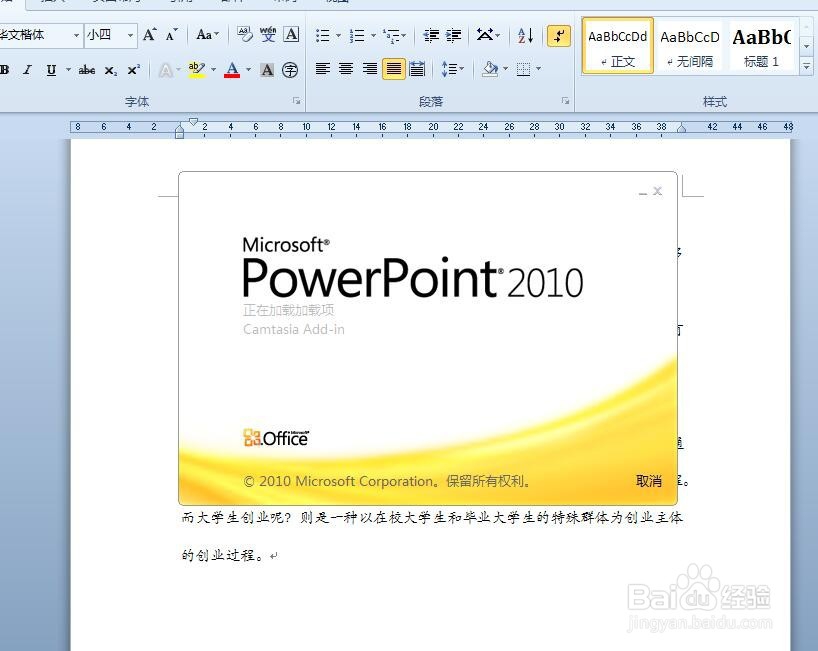The height and width of the screenshot is (651, 818).
Task: Open the 字体 dialog launcher
Action: (296, 101)
